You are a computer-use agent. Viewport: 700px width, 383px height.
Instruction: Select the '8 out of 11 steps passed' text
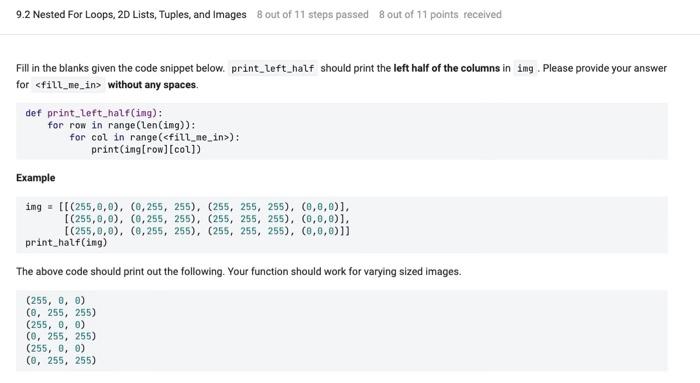point(312,15)
